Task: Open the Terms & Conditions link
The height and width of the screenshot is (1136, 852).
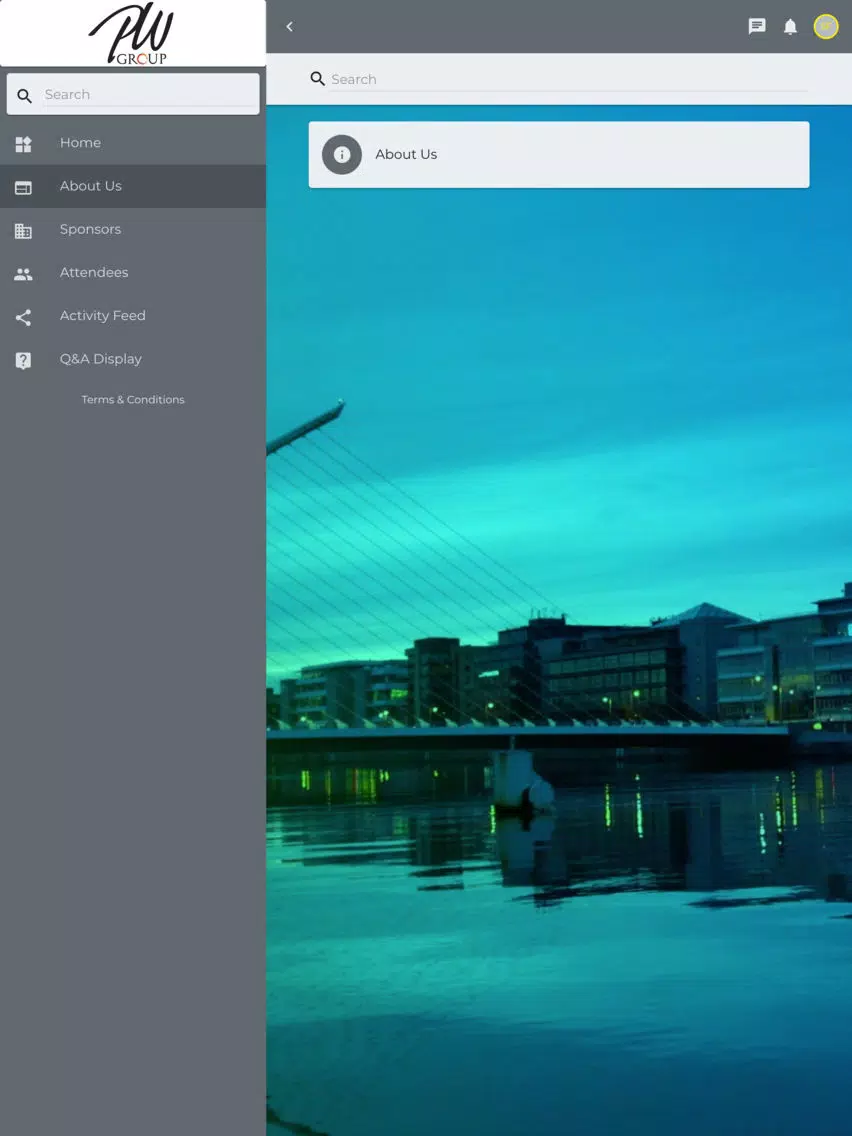Action: click(x=133, y=399)
